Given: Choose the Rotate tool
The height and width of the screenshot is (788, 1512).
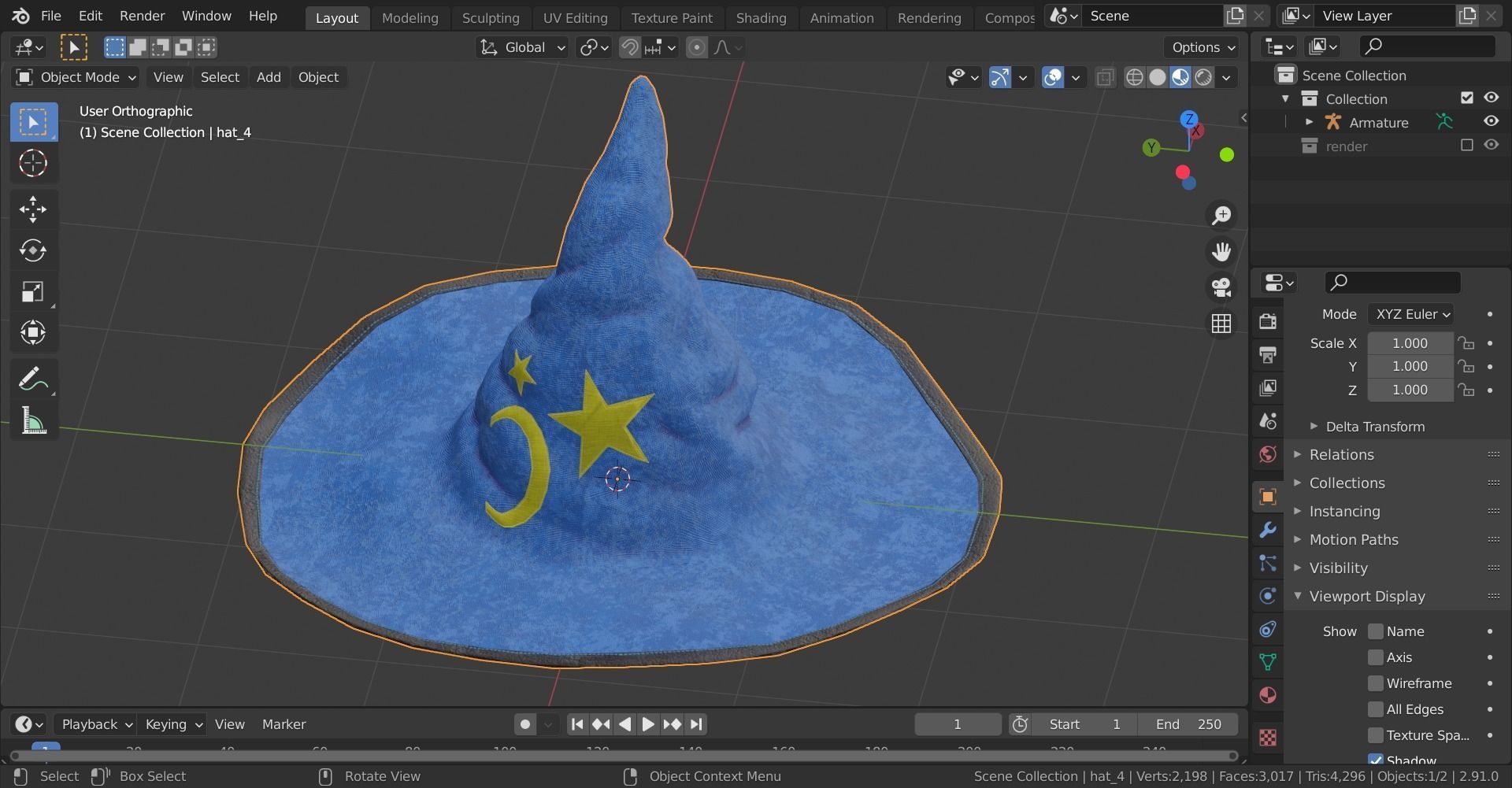Looking at the screenshot, I should coord(33,250).
